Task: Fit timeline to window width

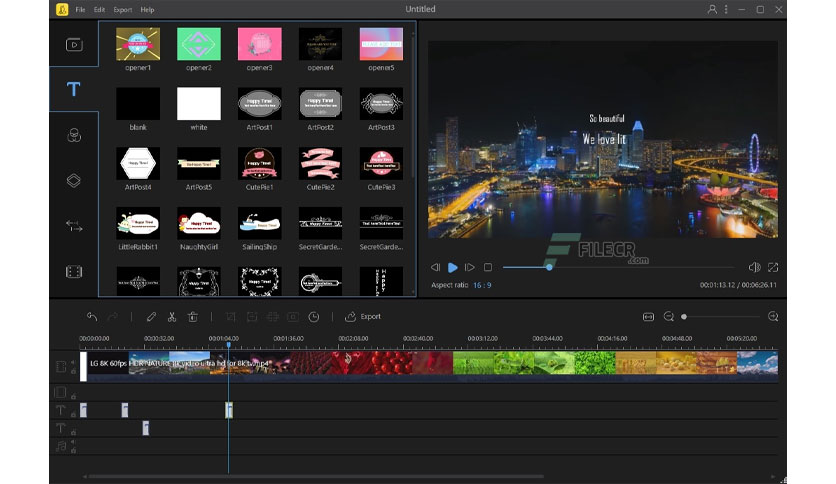Action: click(648, 317)
